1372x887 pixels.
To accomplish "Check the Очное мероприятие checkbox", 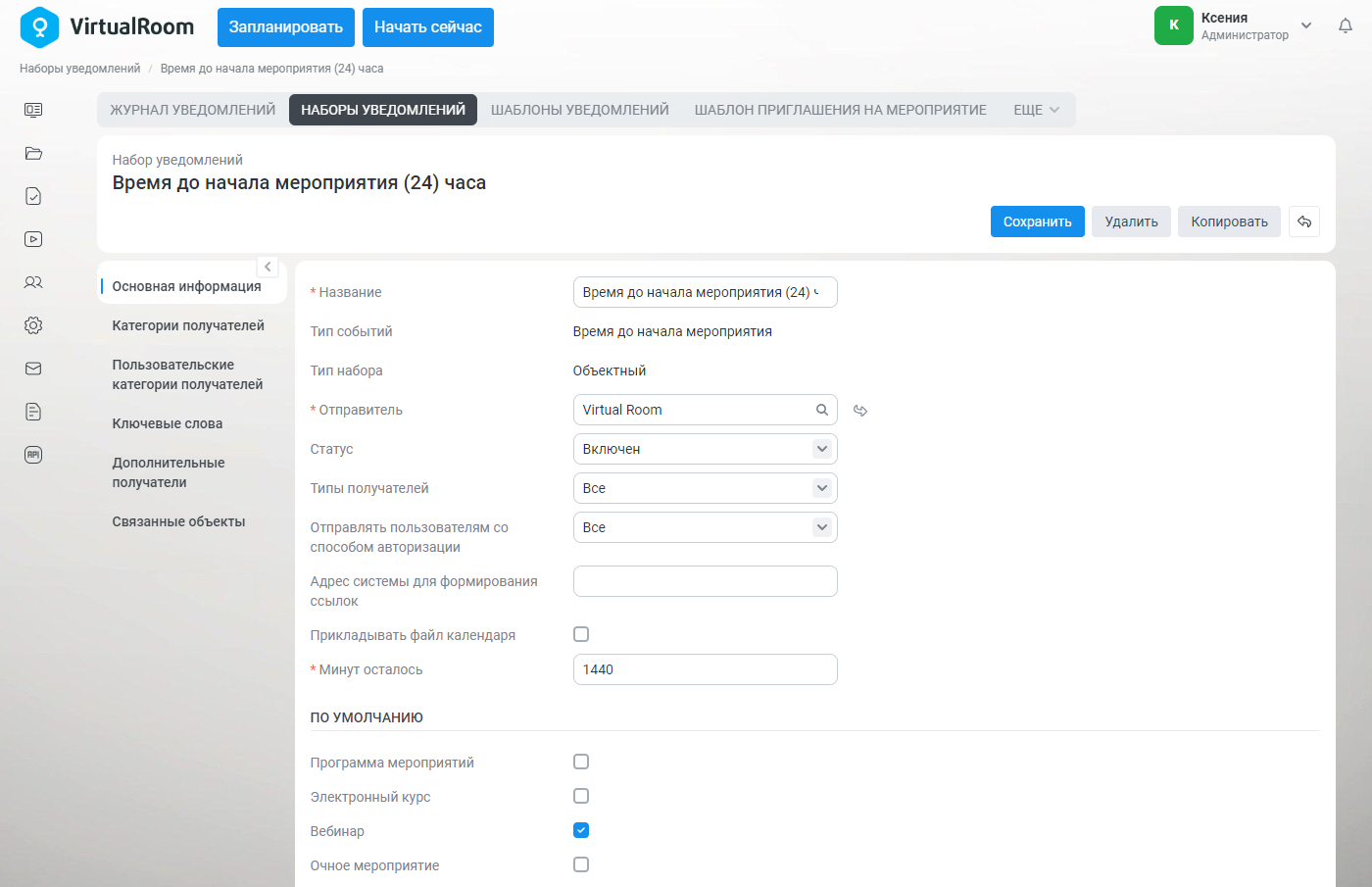I will point(581,864).
